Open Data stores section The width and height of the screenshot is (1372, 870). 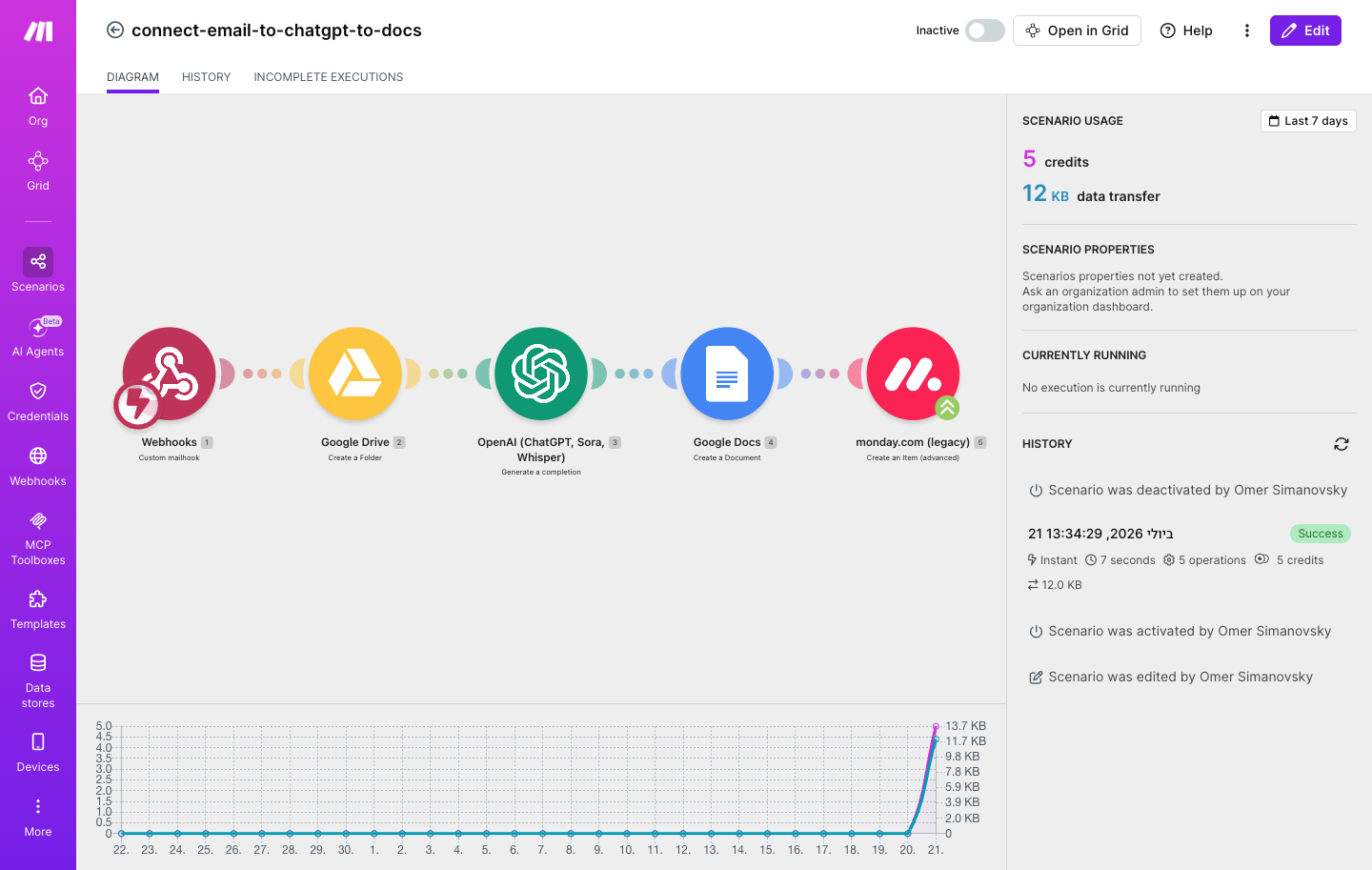pos(38,681)
